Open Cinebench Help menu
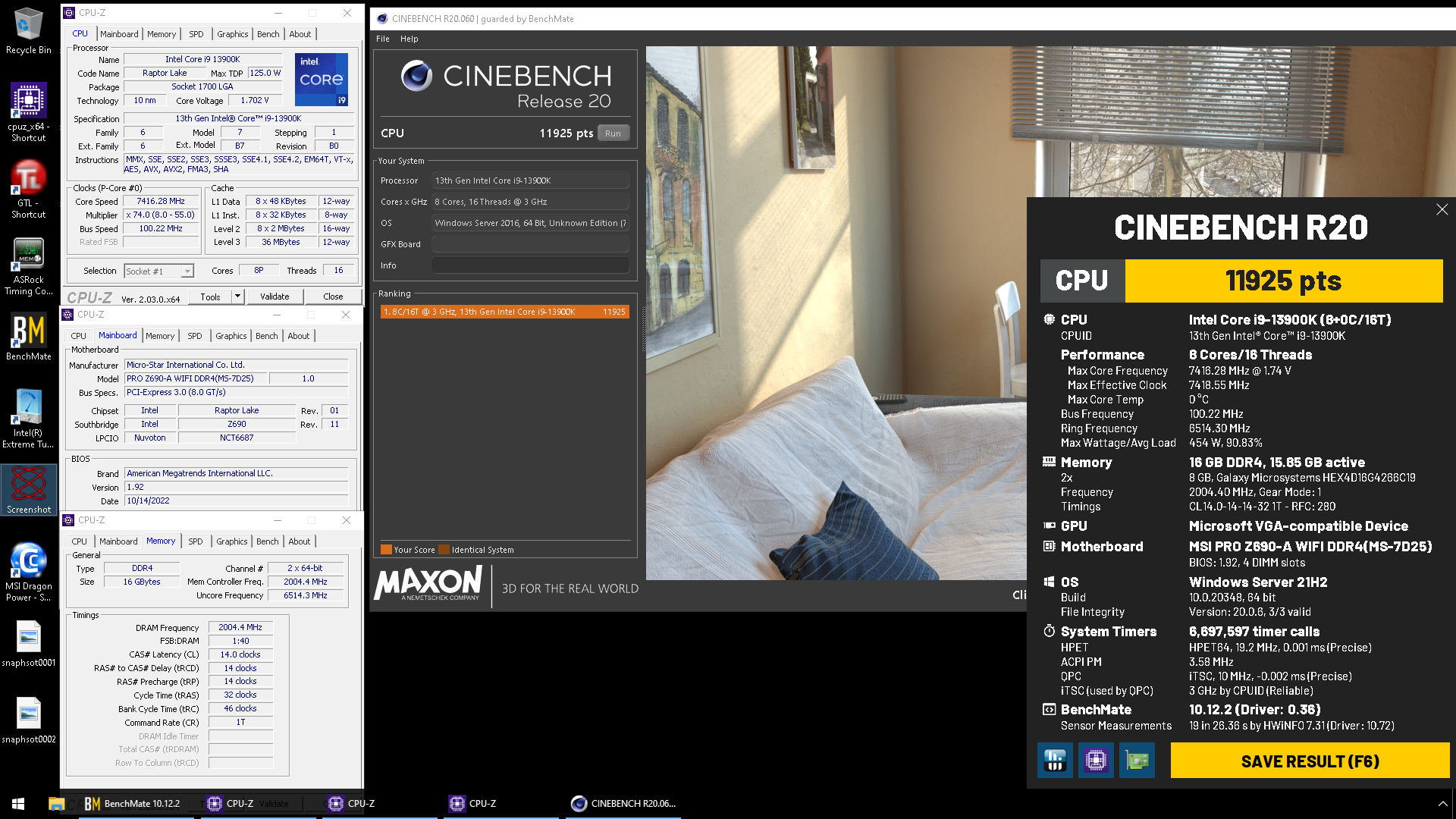 pos(409,39)
